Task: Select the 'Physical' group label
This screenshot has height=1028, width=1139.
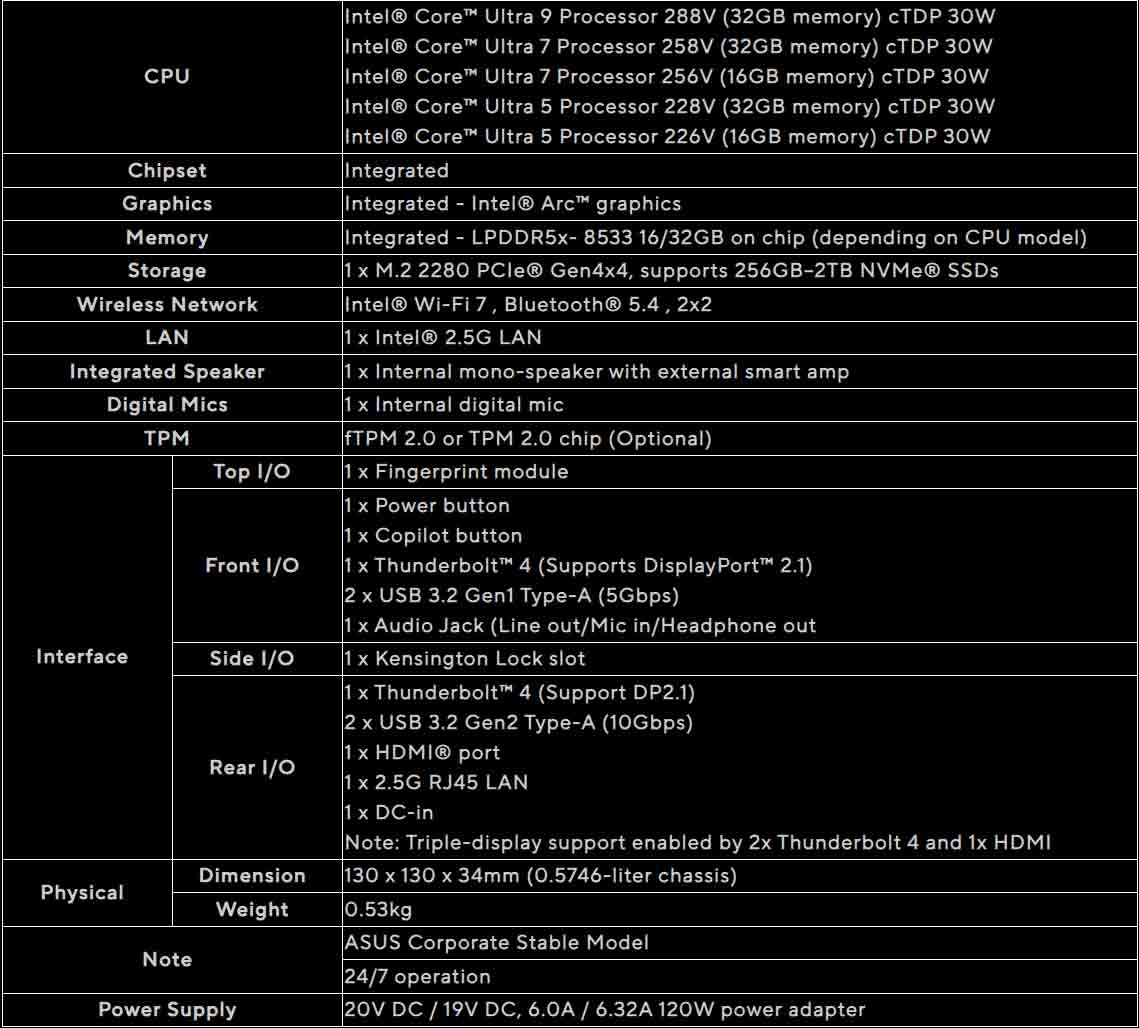Action: click(82, 893)
